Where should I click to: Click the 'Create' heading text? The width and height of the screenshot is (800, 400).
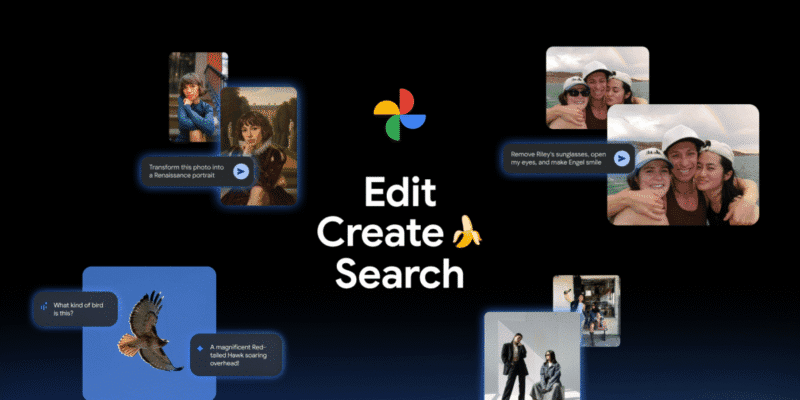[x=381, y=232]
